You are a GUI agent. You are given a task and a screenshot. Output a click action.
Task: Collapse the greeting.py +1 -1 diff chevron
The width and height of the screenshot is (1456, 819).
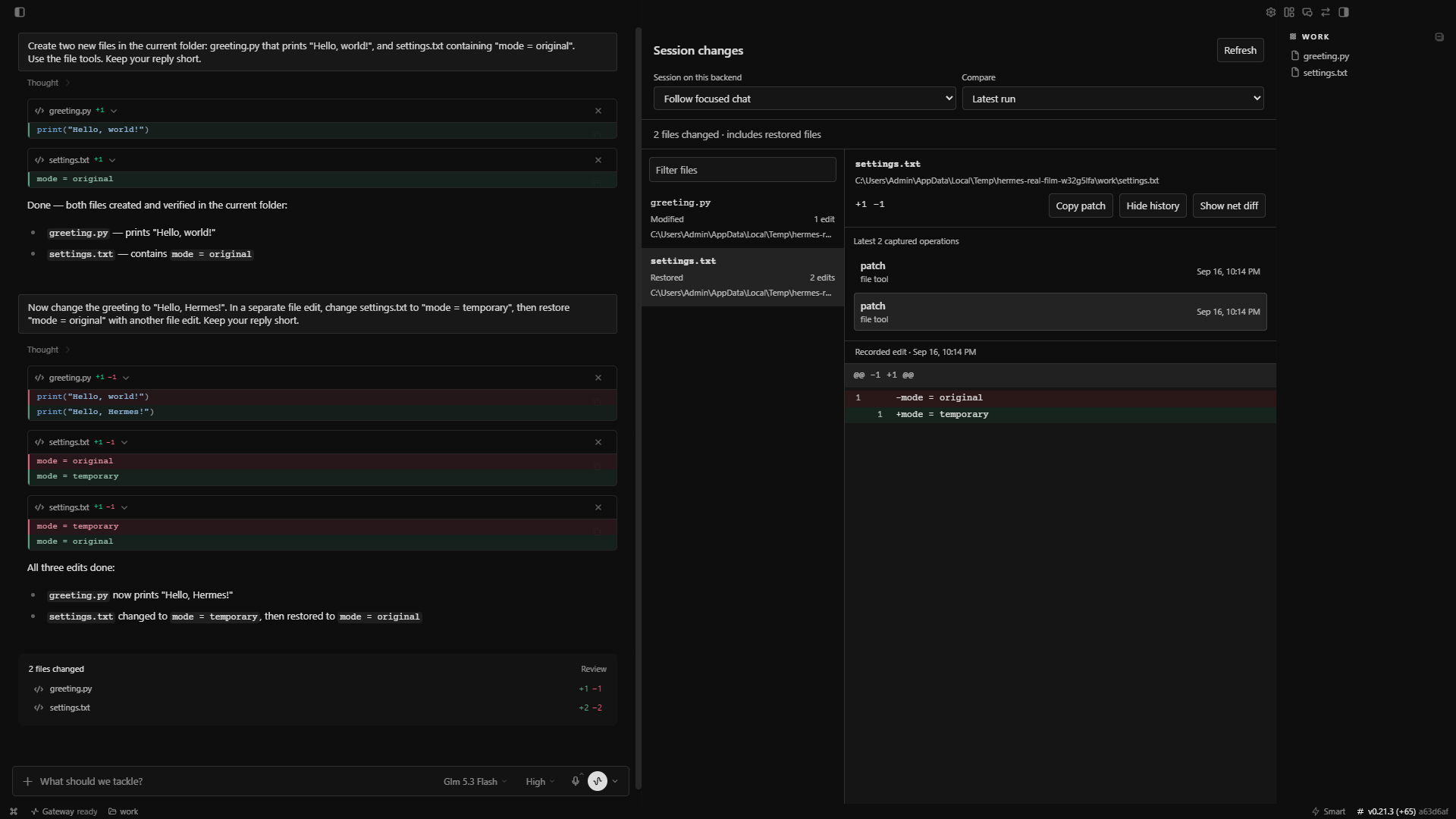coord(126,378)
